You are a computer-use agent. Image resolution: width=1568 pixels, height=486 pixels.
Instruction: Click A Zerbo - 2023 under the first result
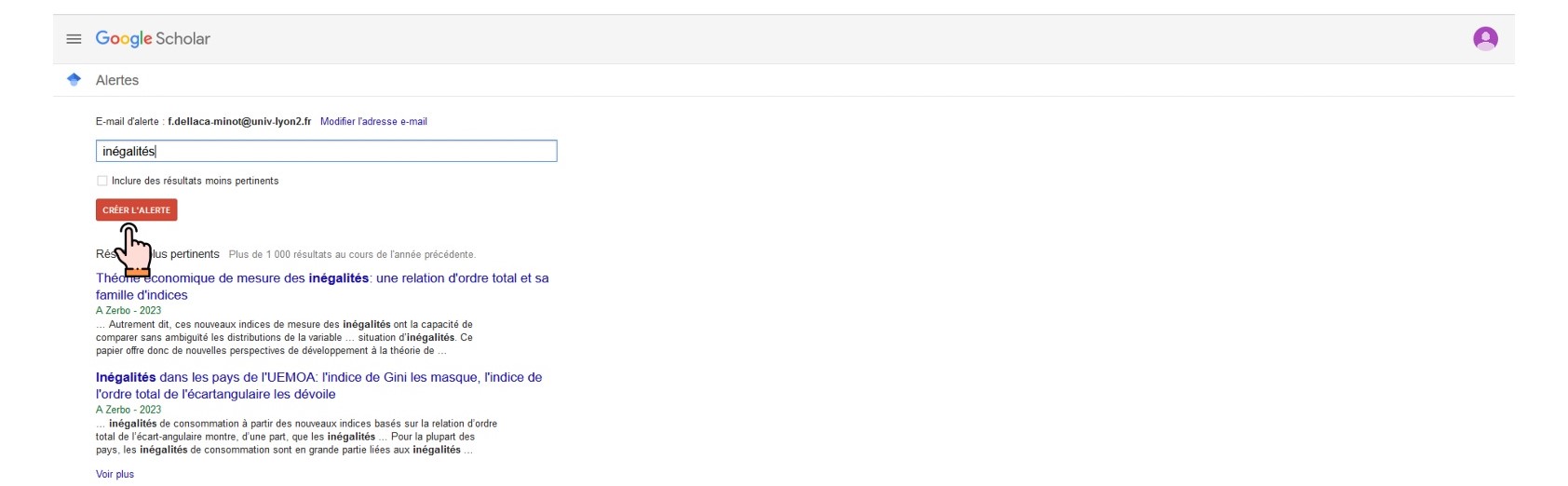click(128, 310)
